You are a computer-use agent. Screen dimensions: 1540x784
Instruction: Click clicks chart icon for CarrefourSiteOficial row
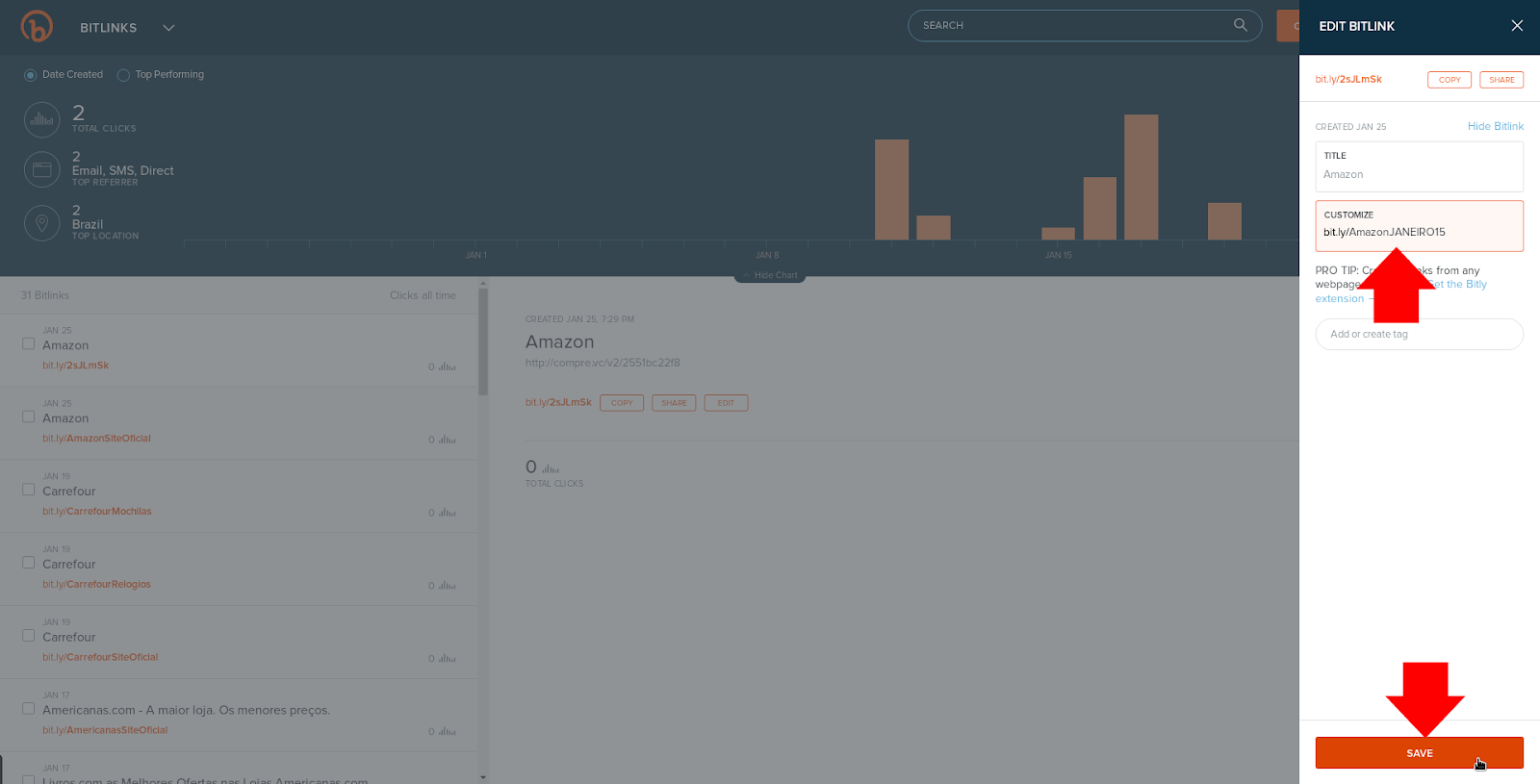point(448,659)
